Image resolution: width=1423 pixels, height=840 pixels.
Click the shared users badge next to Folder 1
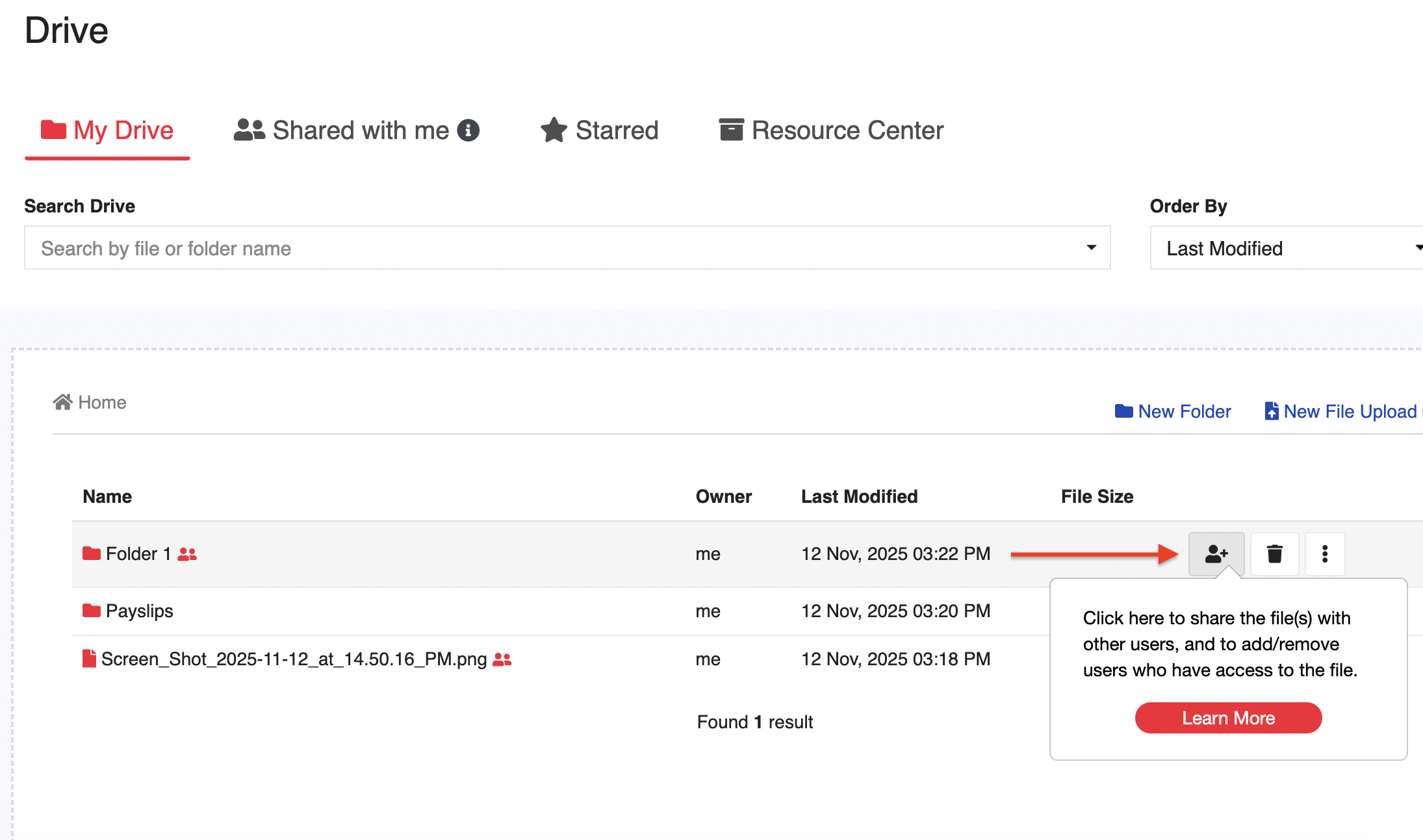187,554
